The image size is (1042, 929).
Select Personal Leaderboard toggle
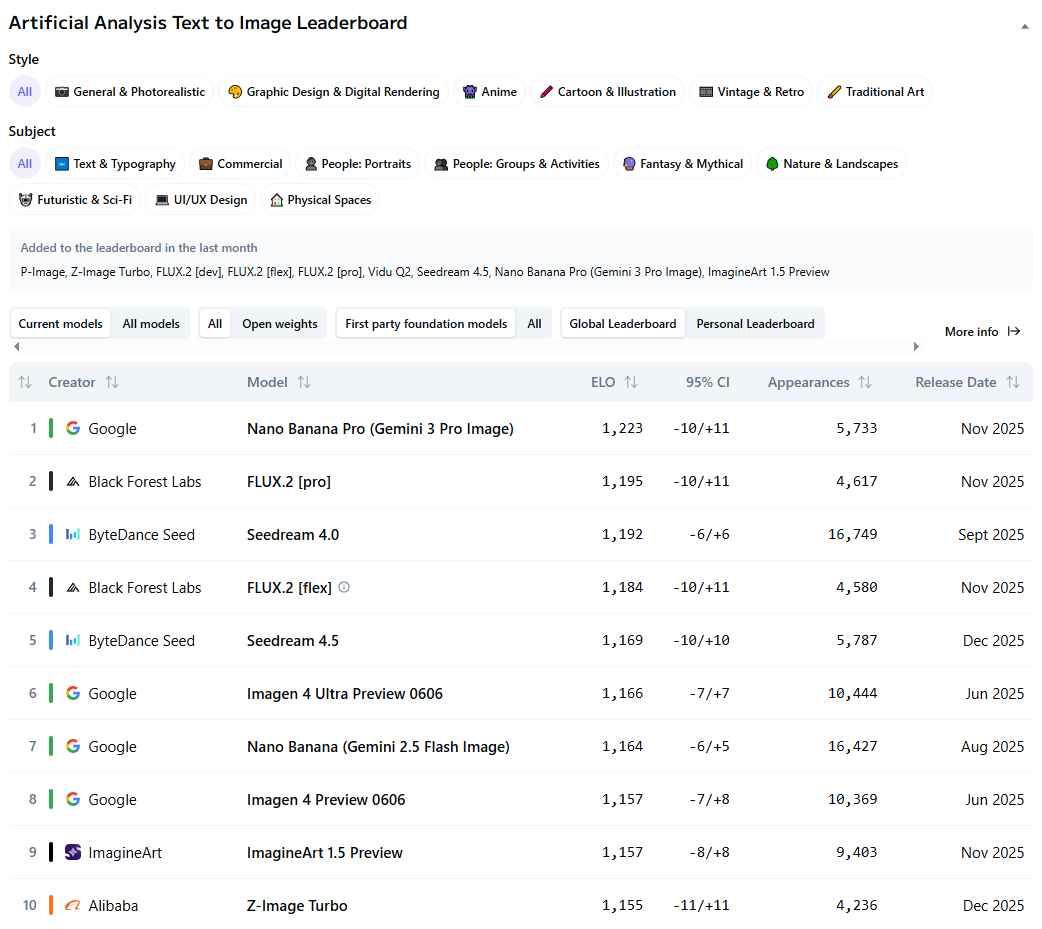pos(755,324)
